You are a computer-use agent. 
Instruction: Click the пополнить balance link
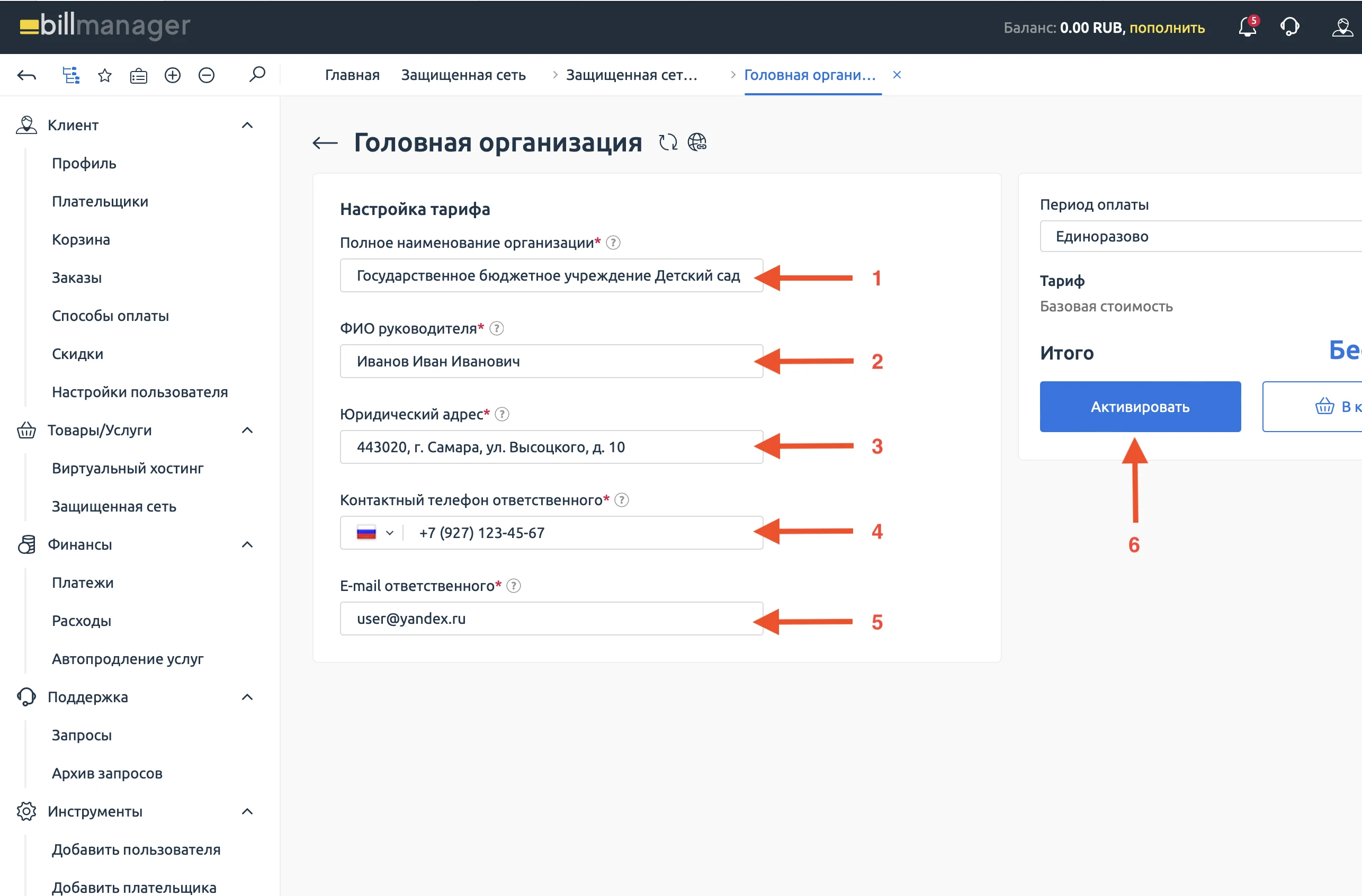[x=1167, y=28]
